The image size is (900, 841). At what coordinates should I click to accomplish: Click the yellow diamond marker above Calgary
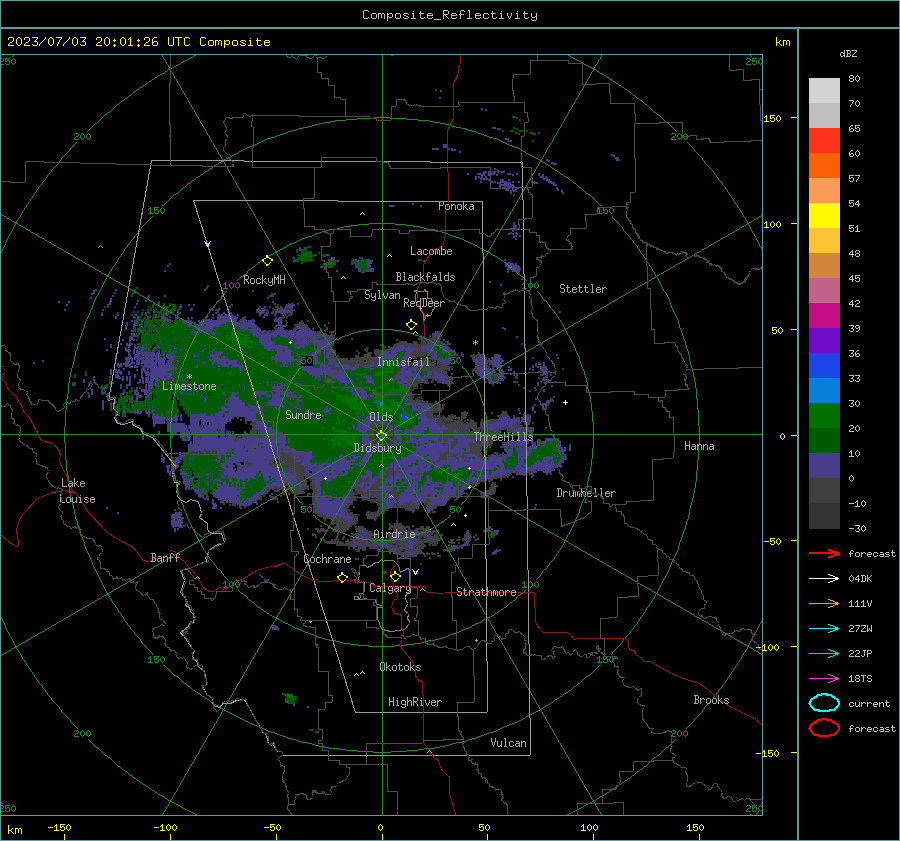(x=395, y=576)
